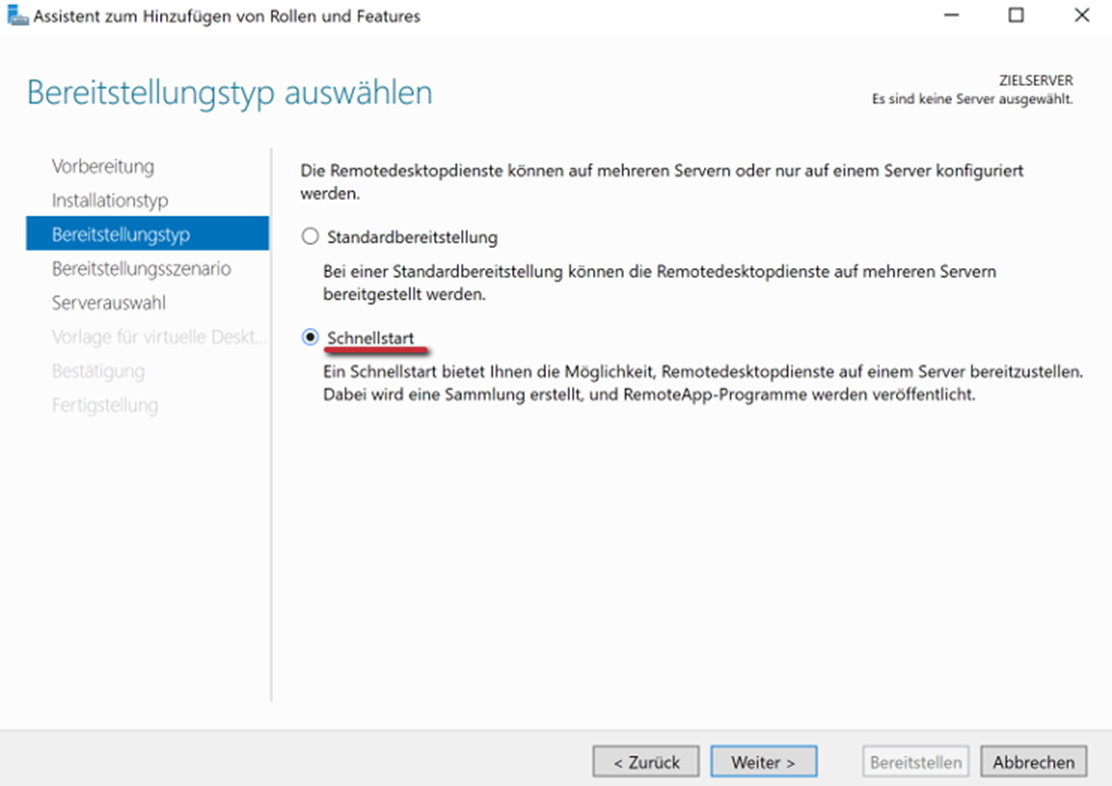
Task: Click the heading Bereitstellungstyp auswählen
Action: pos(229,92)
